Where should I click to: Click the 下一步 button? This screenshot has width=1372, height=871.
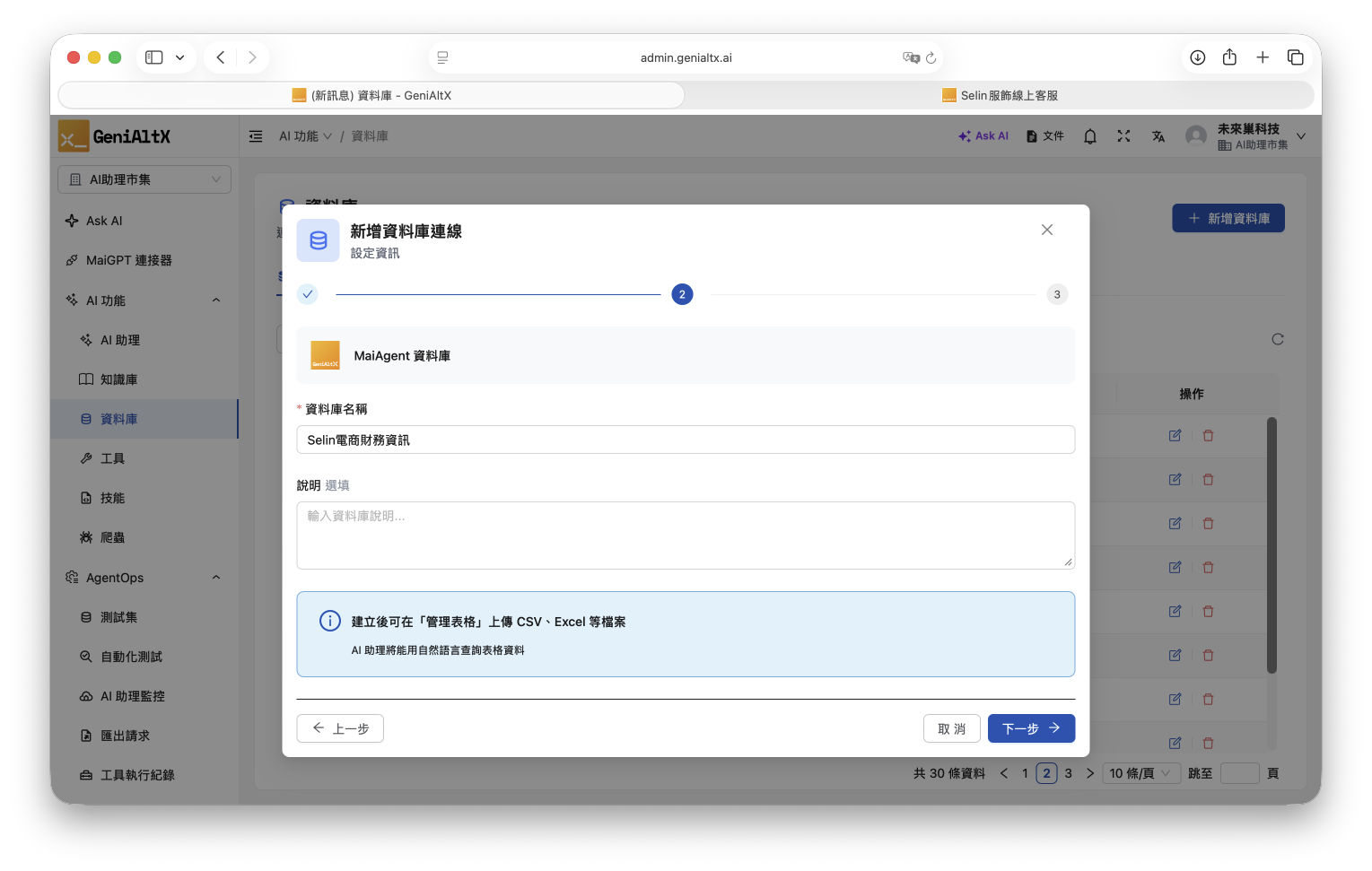click(1030, 728)
